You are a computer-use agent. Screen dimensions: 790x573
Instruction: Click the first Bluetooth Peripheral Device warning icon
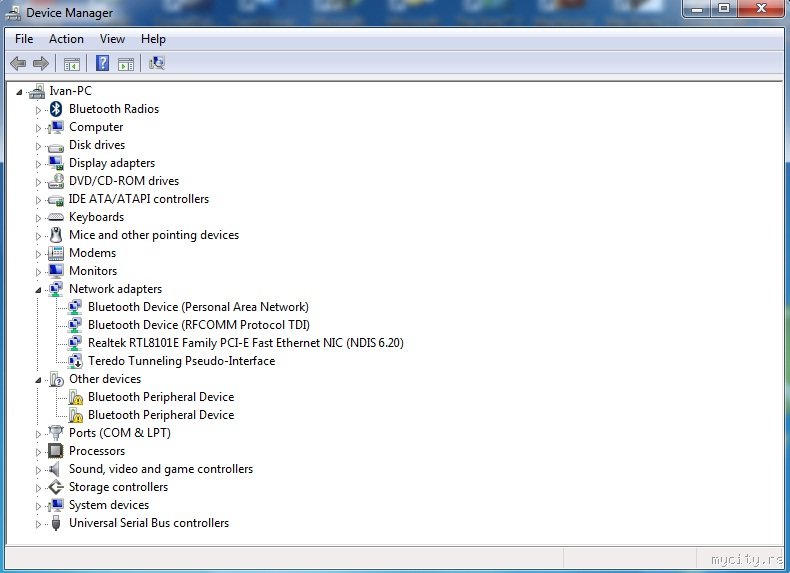click(76, 397)
